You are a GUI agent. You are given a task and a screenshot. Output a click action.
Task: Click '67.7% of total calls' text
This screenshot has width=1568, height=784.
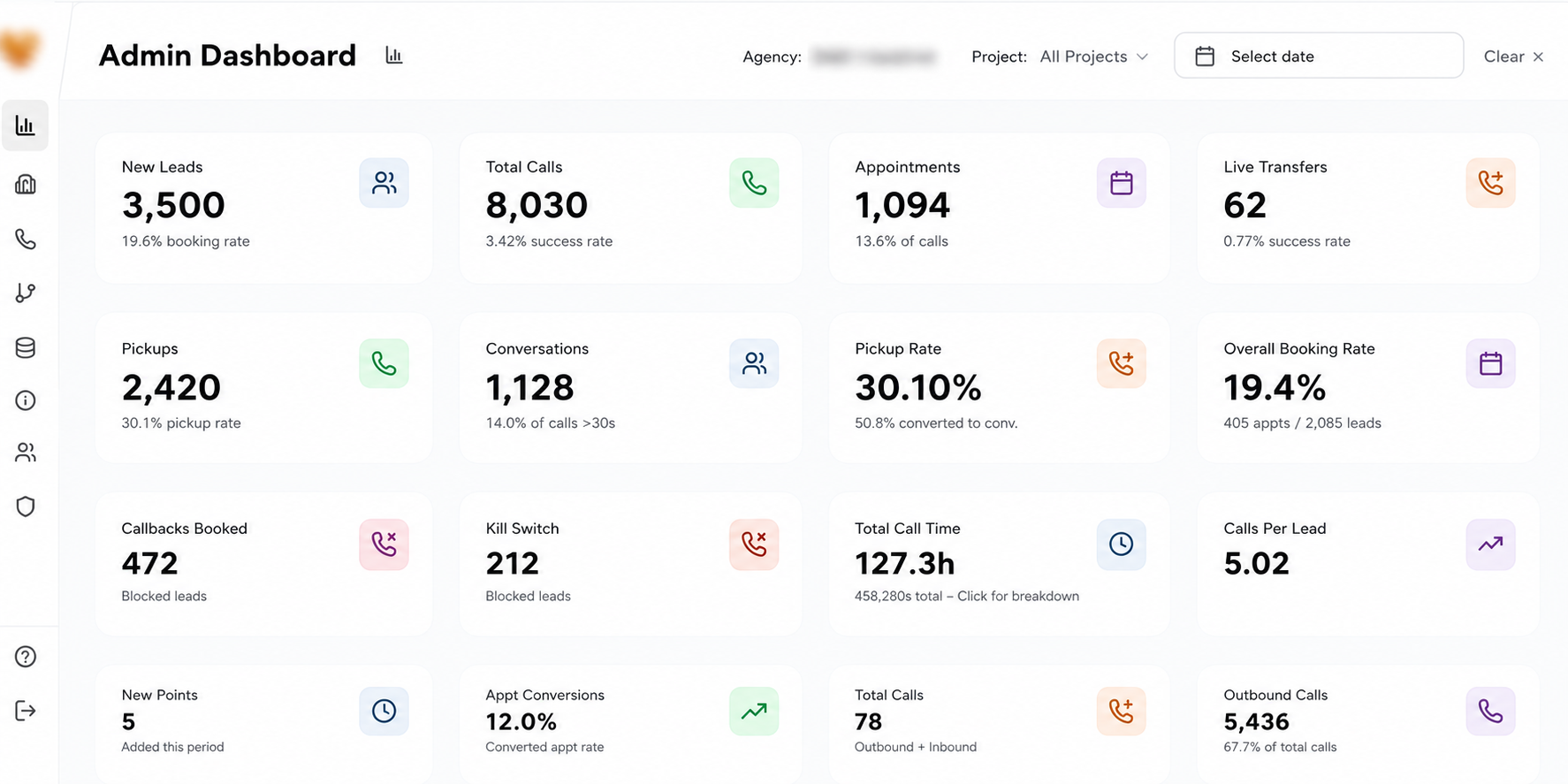[x=1280, y=747]
